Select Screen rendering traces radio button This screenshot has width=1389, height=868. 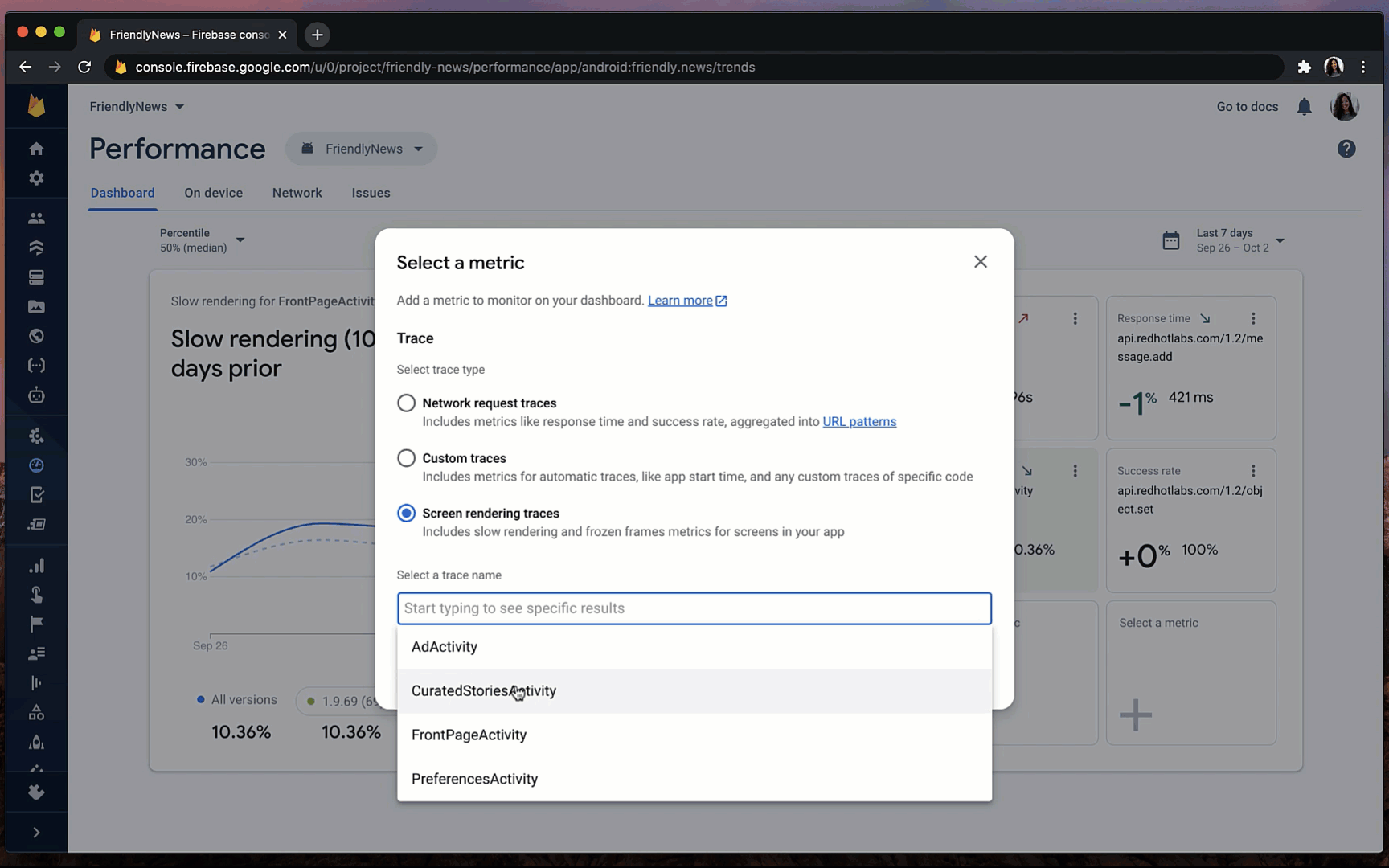(x=406, y=513)
